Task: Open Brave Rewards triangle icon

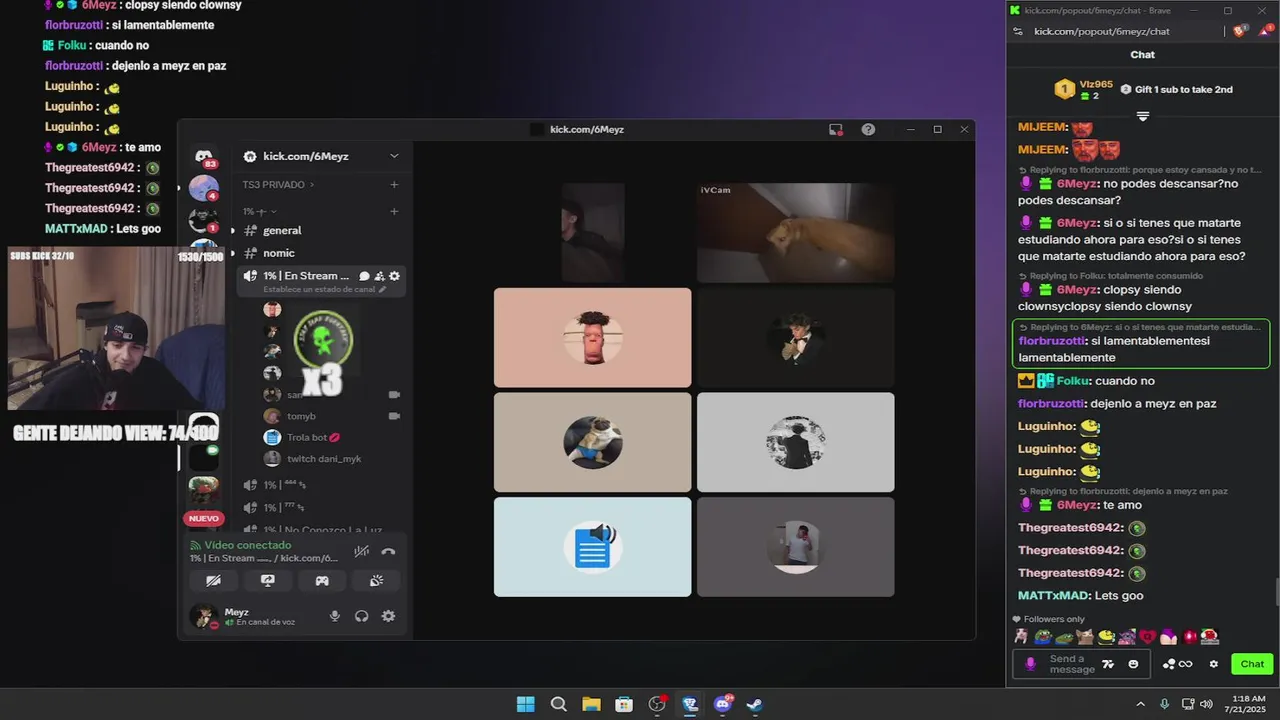Action: click(x=1265, y=31)
